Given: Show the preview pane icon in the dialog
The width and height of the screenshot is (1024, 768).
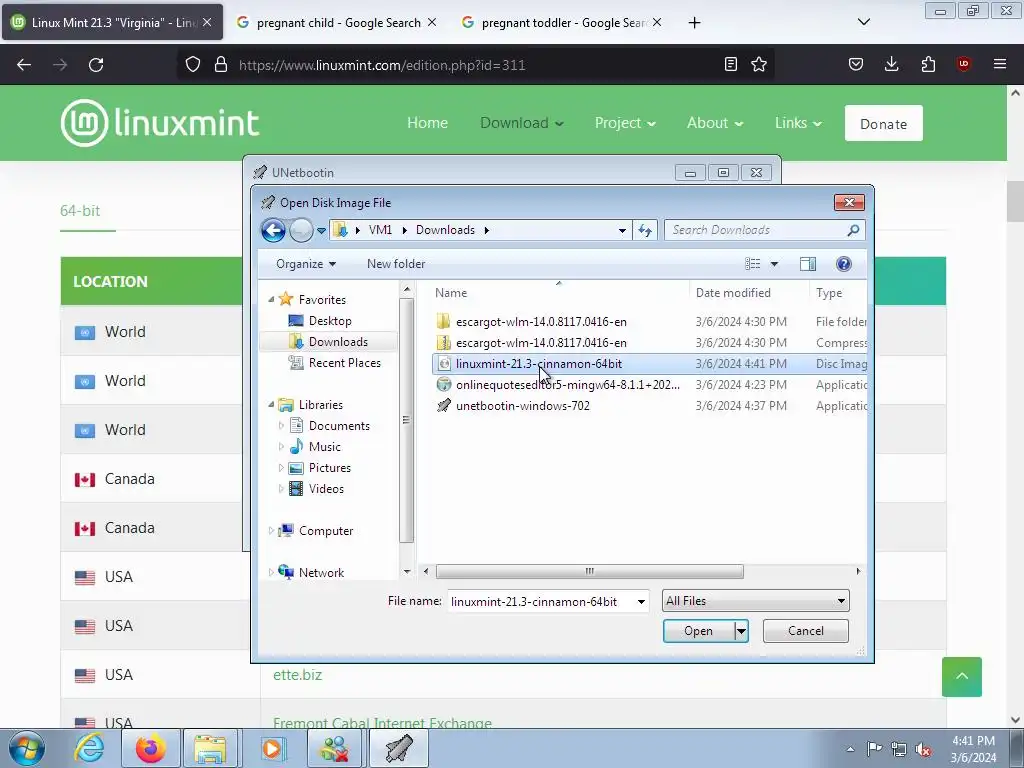Looking at the screenshot, I should point(808,264).
